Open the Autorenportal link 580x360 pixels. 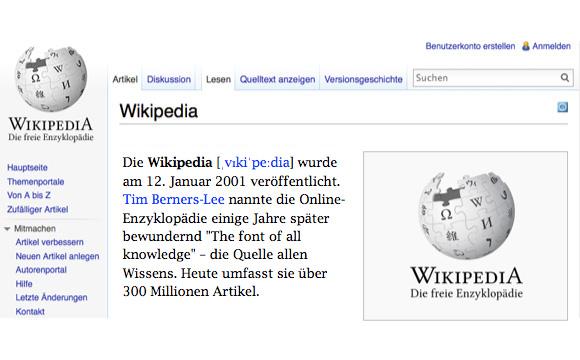tap(41, 270)
